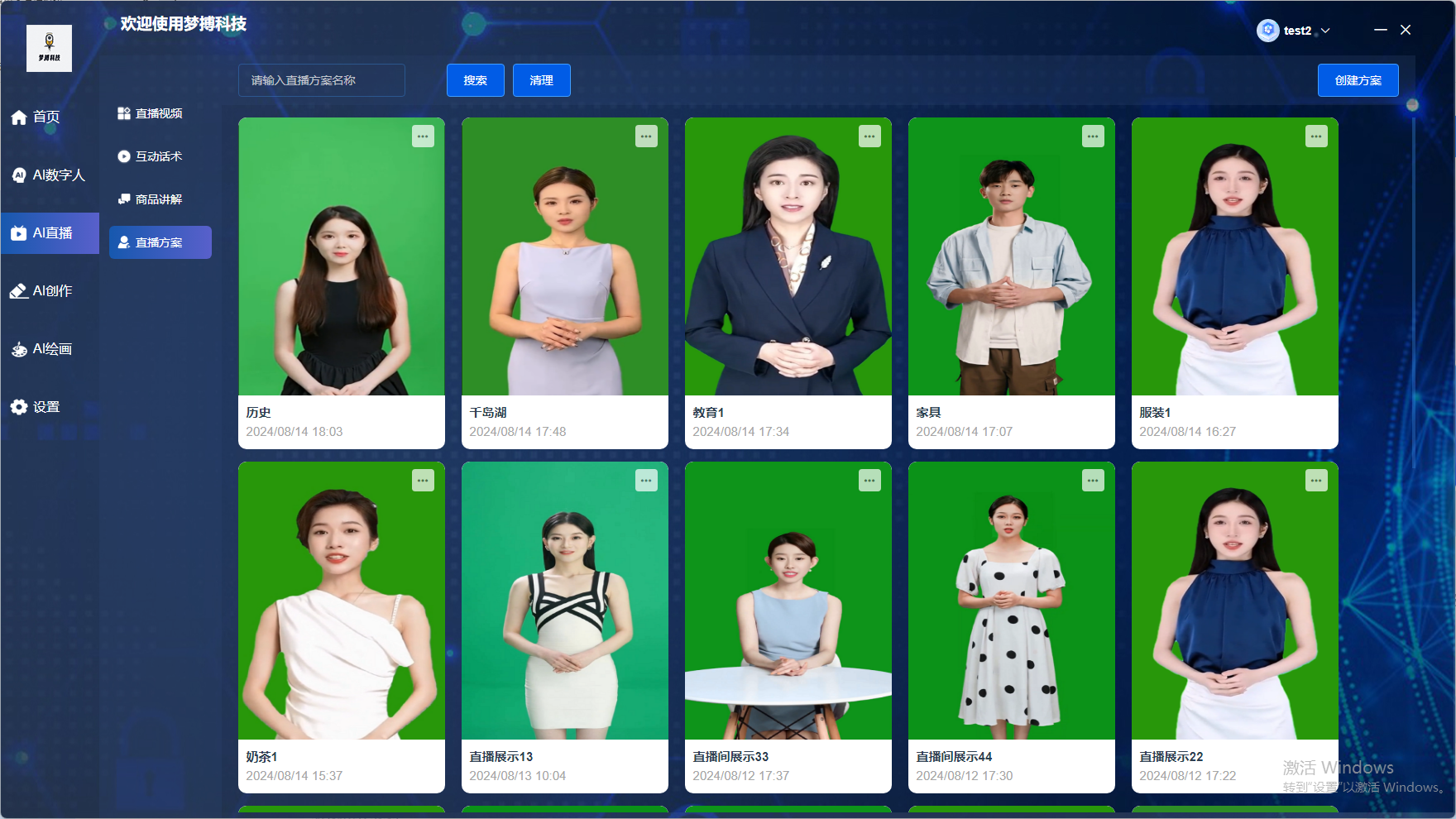Click the 梦搏科技 logo icon
This screenshot has width=1456, height=819.
point(49,48)
